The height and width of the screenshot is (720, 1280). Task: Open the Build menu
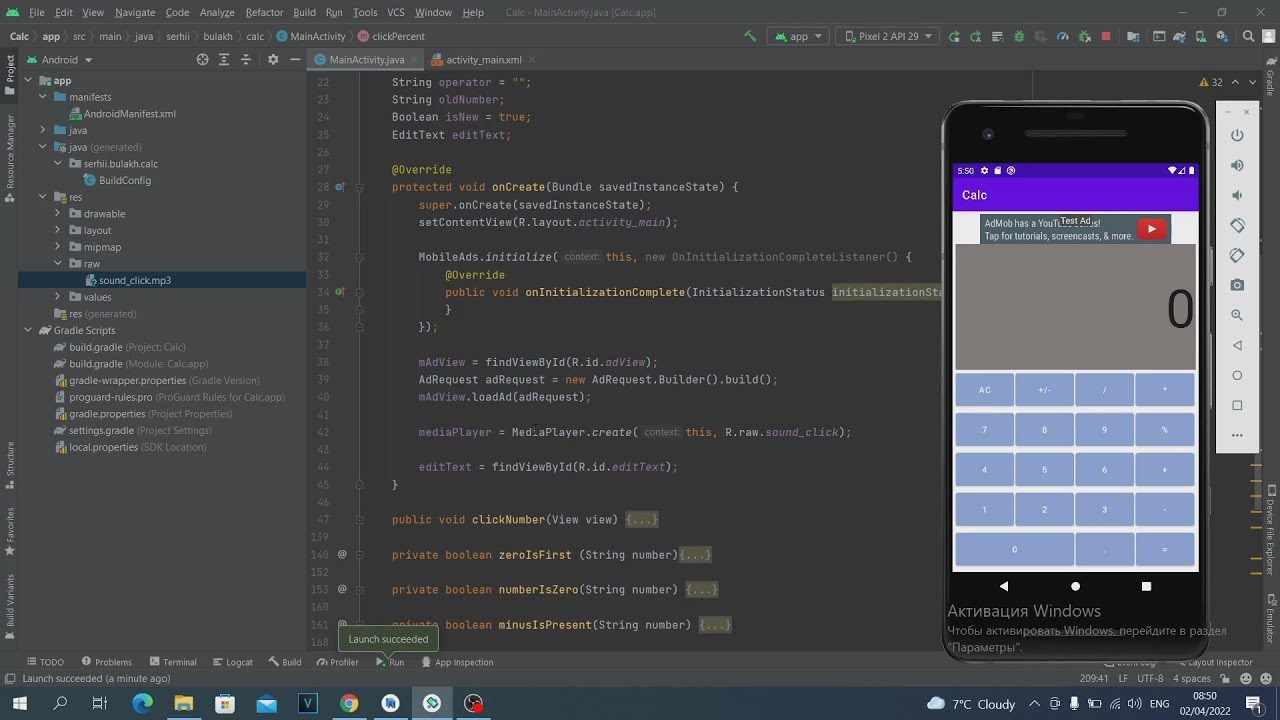click(304, 12)
